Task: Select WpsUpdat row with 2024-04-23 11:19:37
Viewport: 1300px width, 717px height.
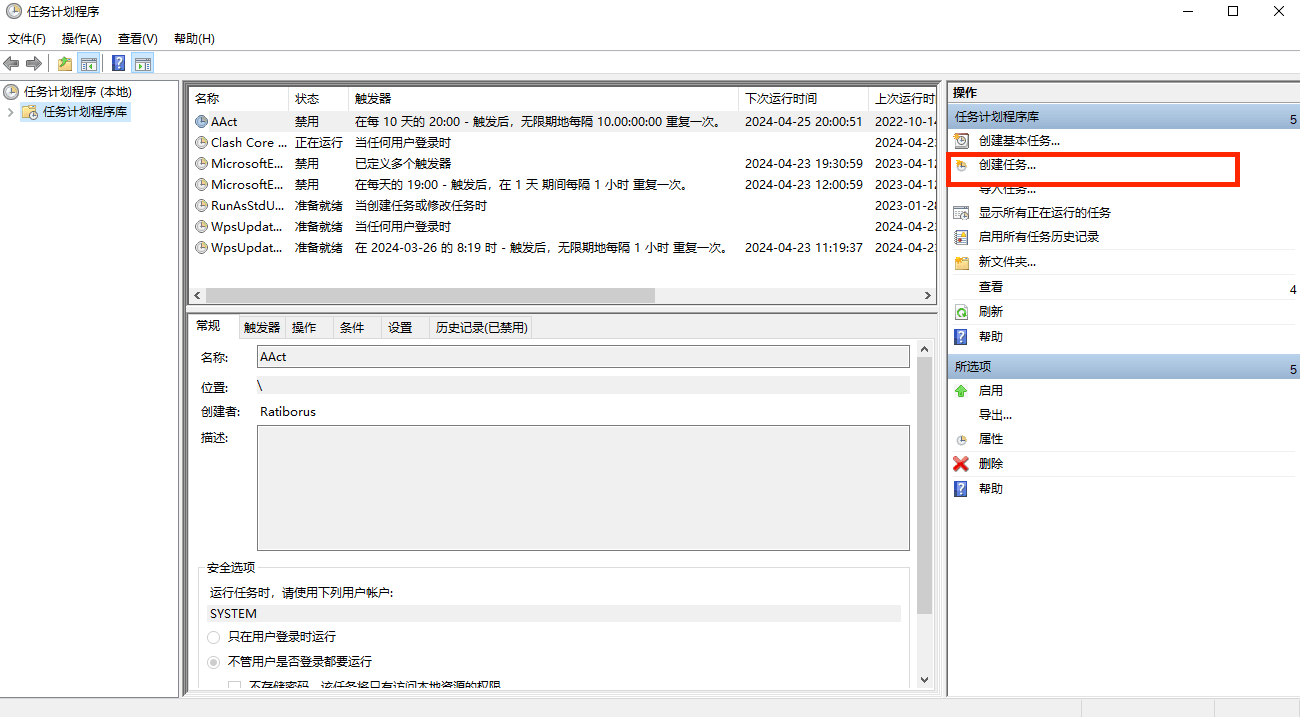Action: [562, 247]
